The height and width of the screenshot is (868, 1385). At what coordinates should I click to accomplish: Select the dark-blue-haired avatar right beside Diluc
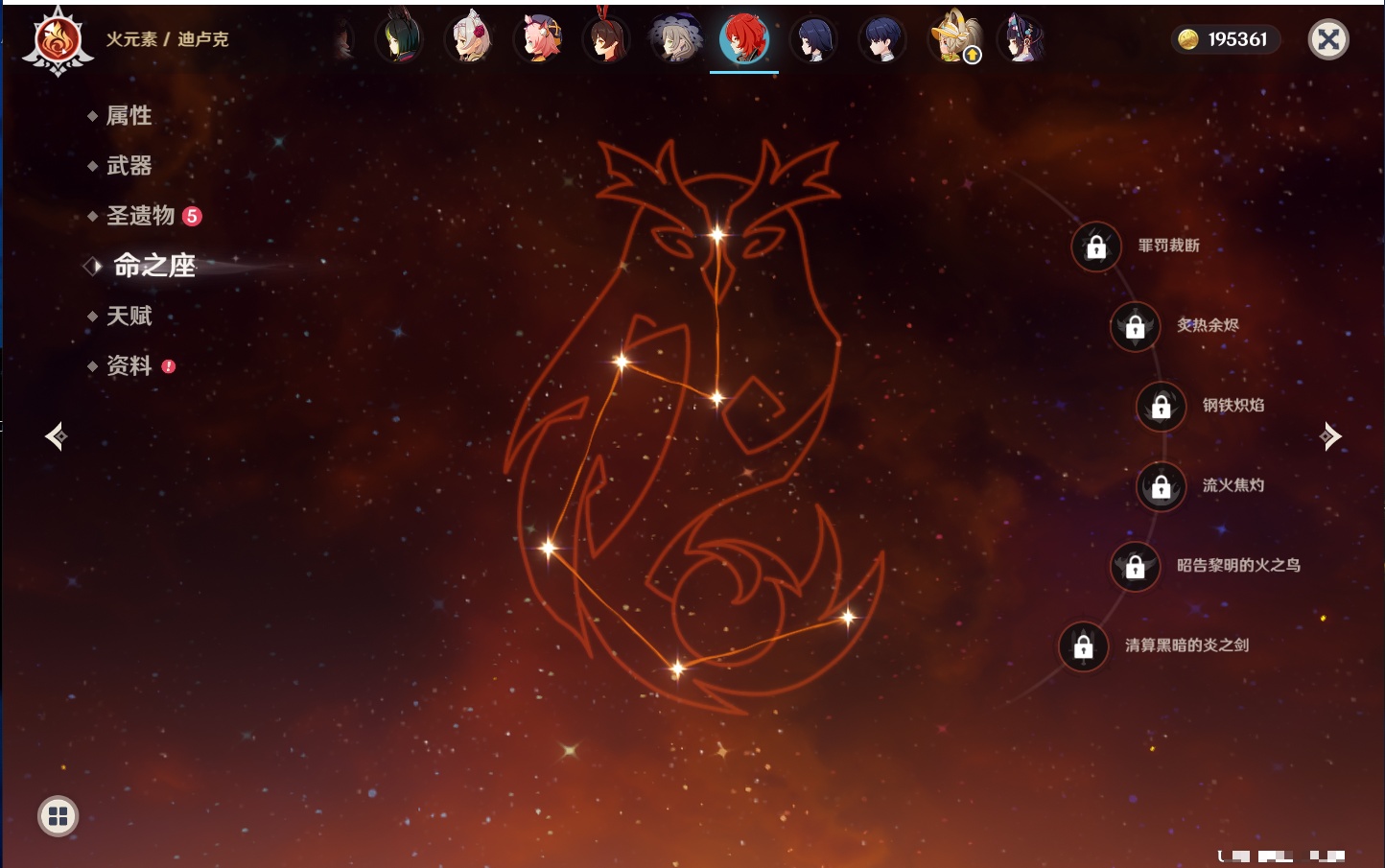(813, 39)
